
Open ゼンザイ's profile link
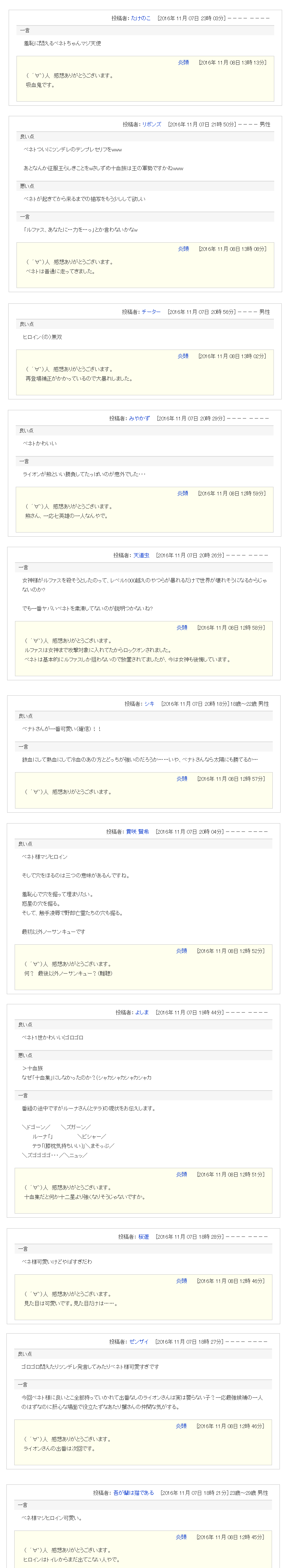(139, 1341)
